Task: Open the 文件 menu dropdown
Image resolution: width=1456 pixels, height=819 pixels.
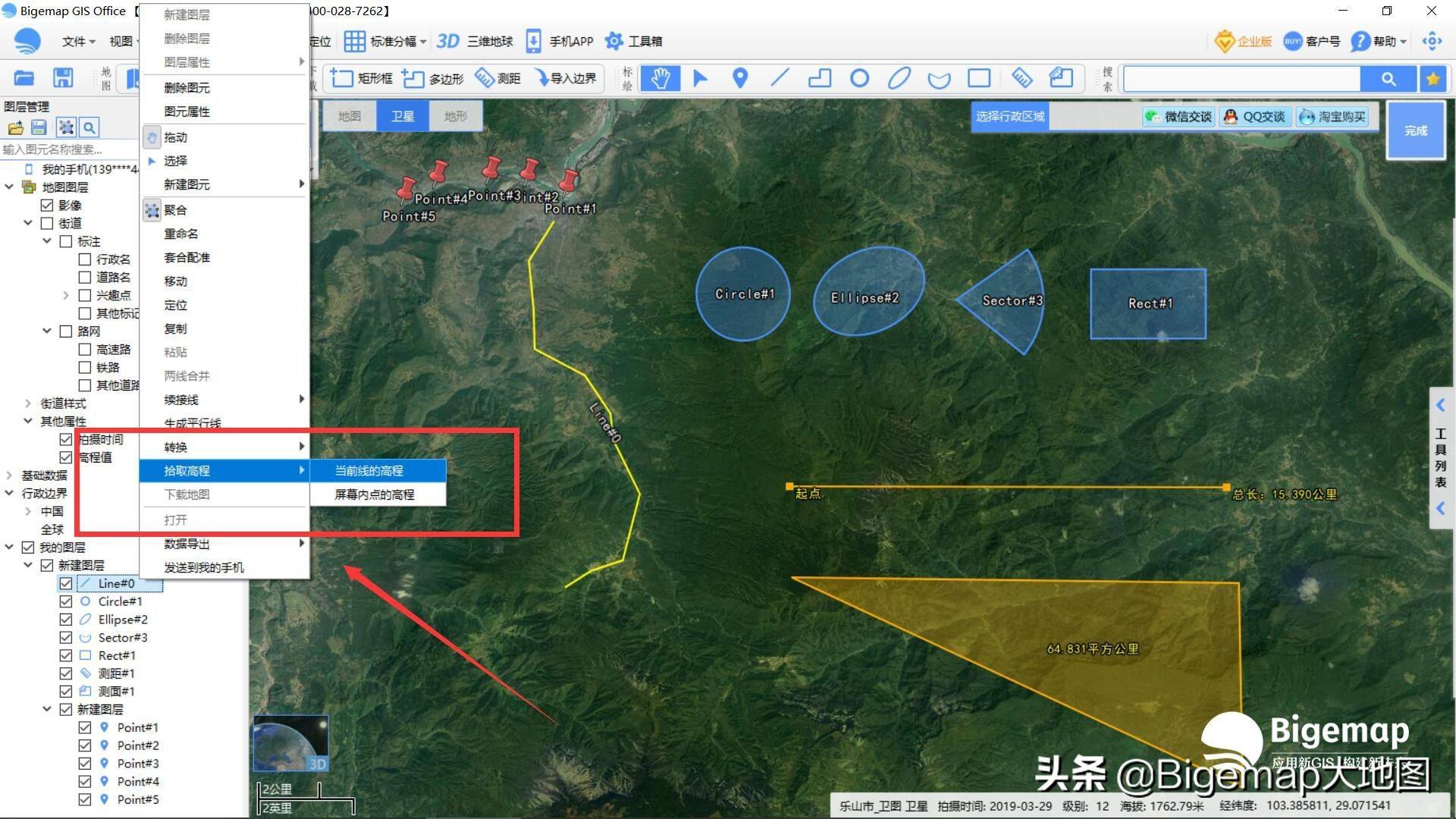Action: [78, 41]
